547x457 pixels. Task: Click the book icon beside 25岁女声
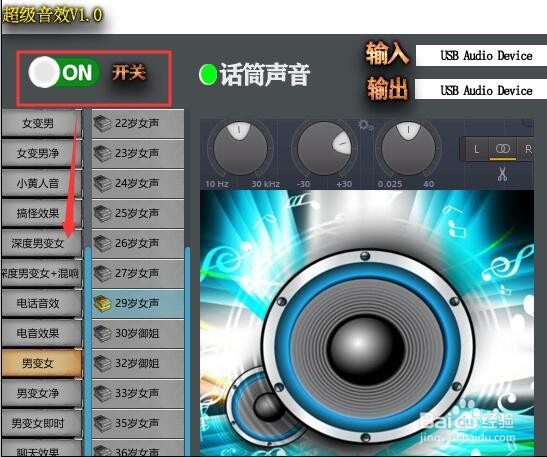[x=103, y=214]
